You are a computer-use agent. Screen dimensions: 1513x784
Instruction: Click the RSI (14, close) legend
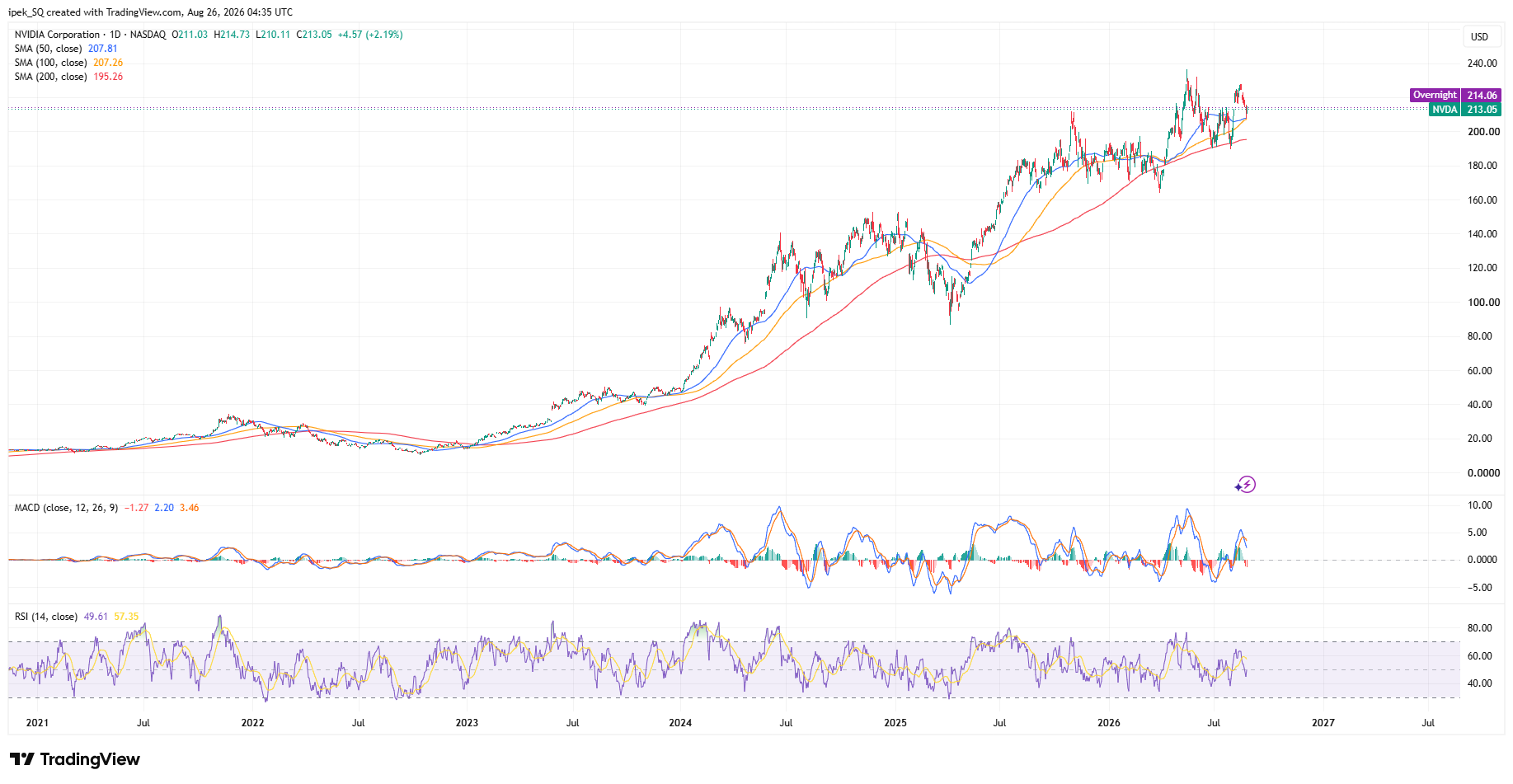45,617
